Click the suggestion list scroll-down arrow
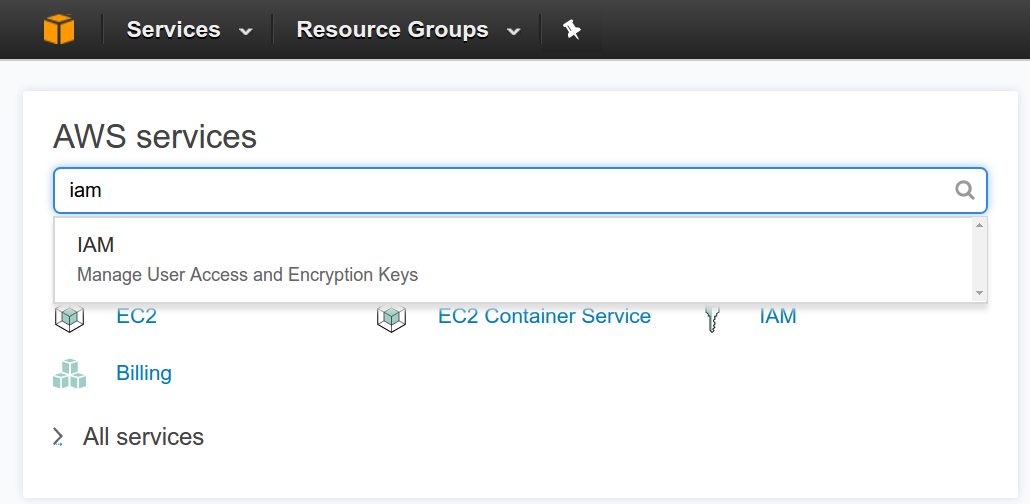This screenshot has height=504, width=1030. coord(979,293)
